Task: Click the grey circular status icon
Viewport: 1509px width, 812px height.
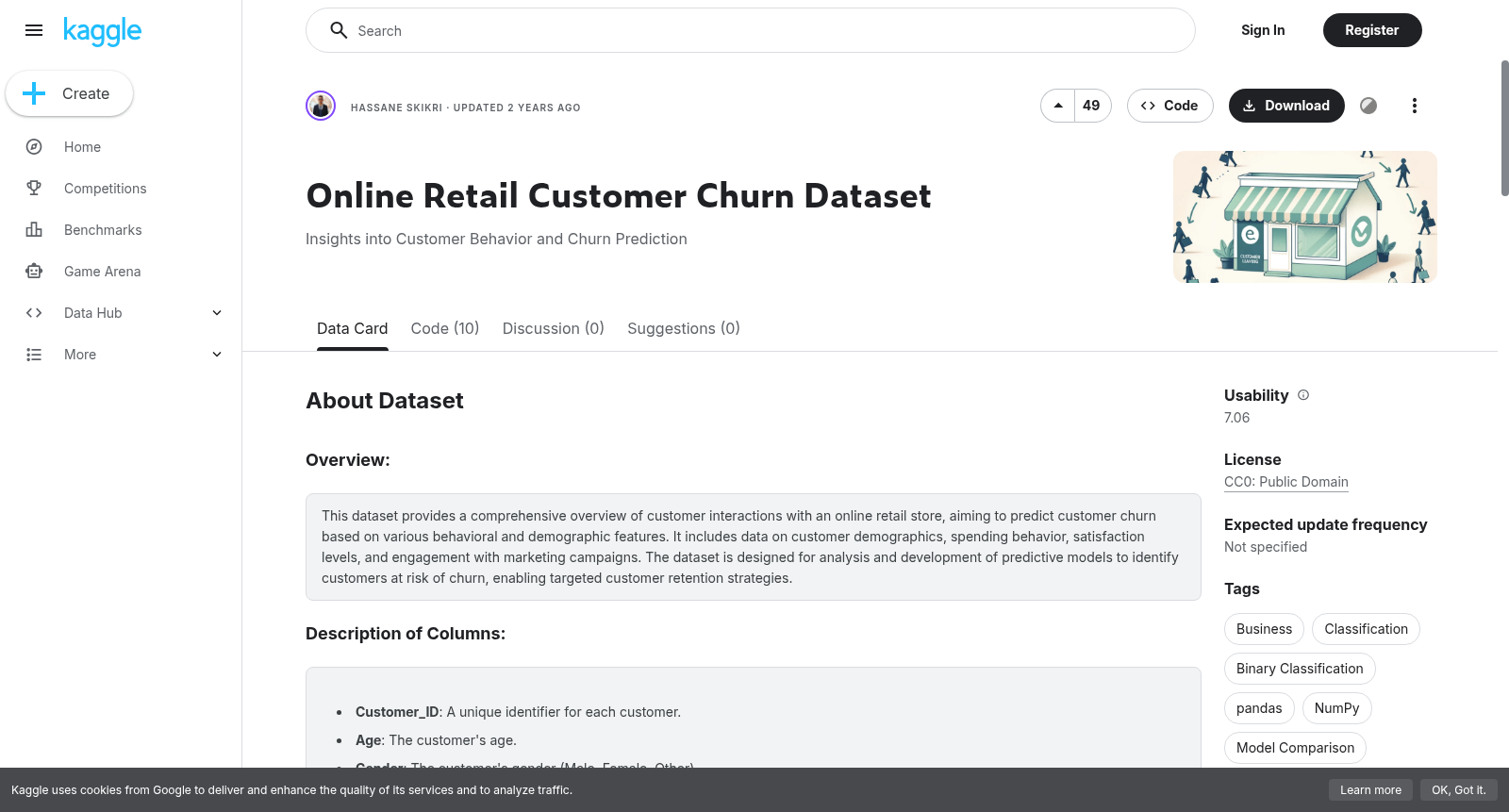Action: (x=1368, y=106)
